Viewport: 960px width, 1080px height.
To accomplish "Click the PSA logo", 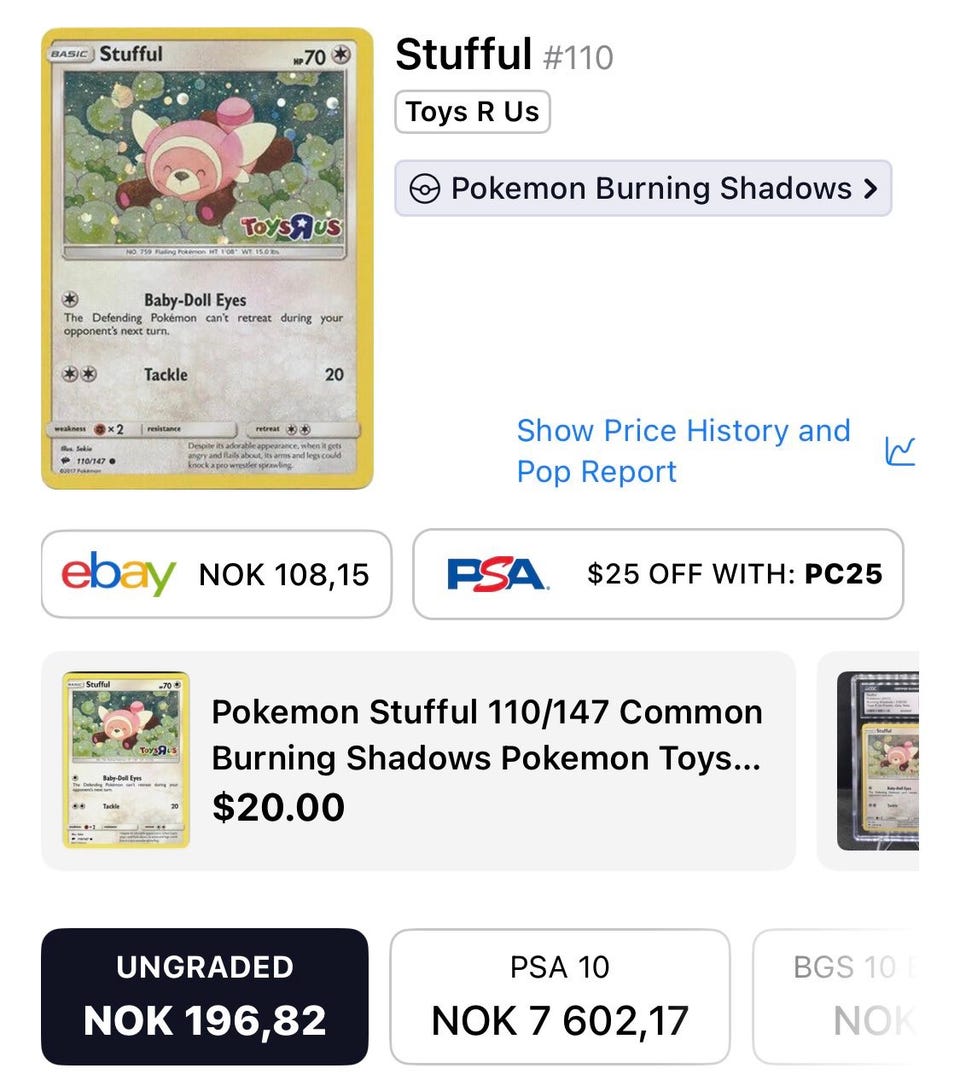I will (x=498, y=574).
